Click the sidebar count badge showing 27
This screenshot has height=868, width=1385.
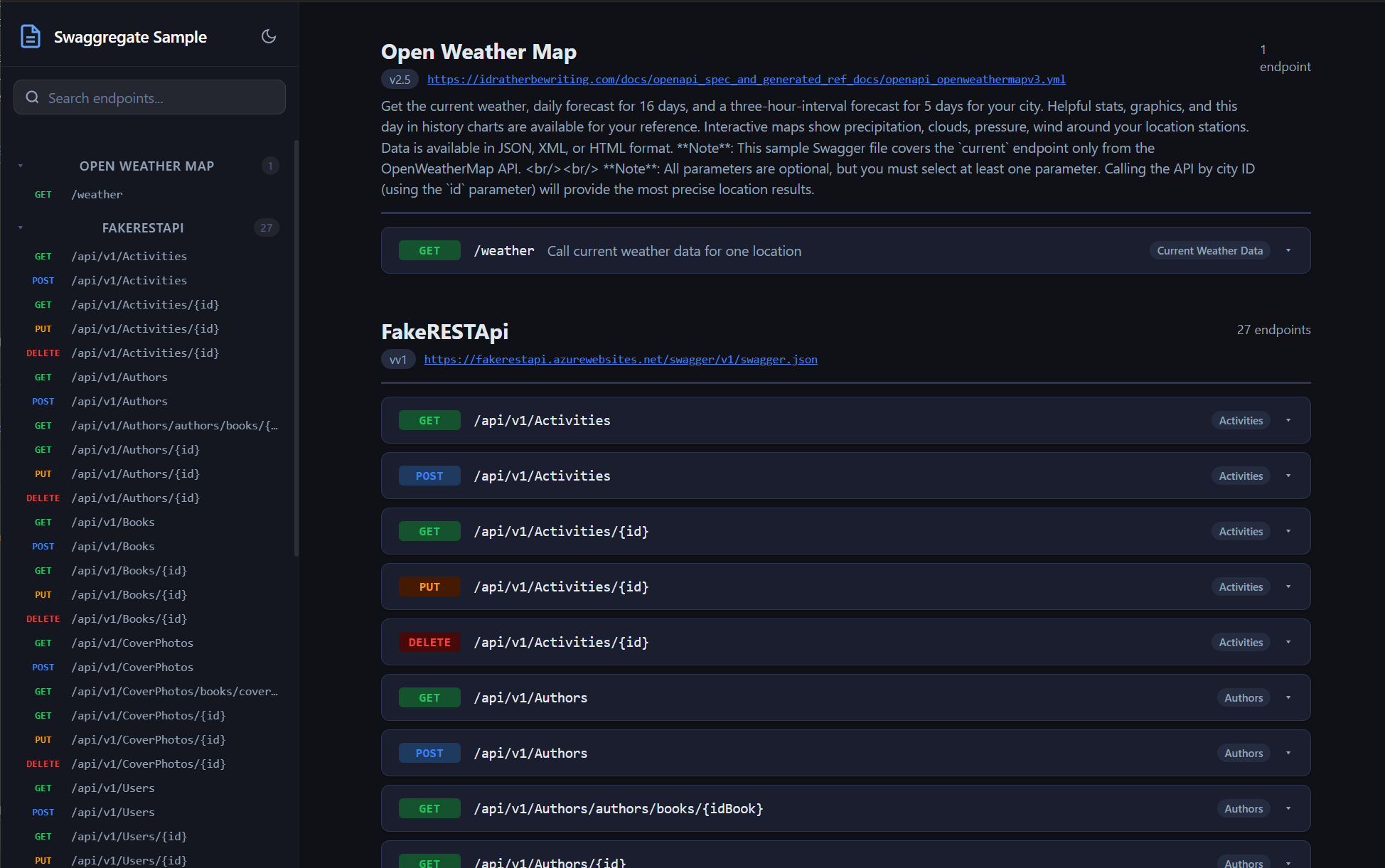pyautogui.click(x=266, y=227)
